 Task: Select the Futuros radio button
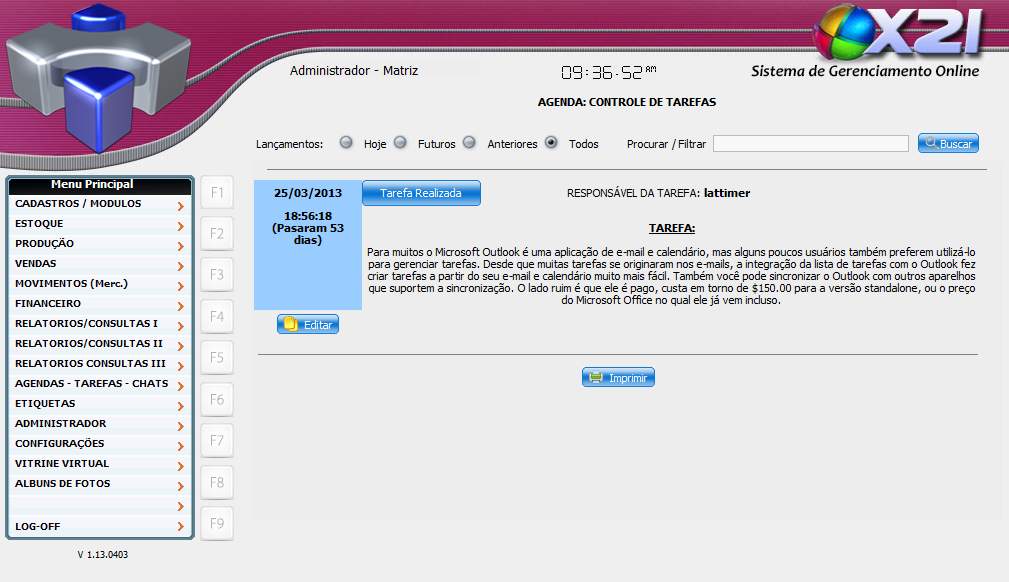400,143
